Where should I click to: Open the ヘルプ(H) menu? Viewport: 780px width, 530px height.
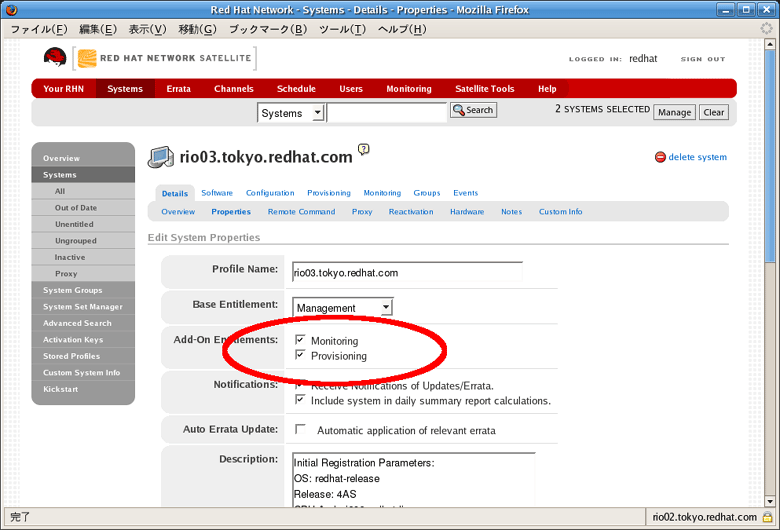pos(402,29)
